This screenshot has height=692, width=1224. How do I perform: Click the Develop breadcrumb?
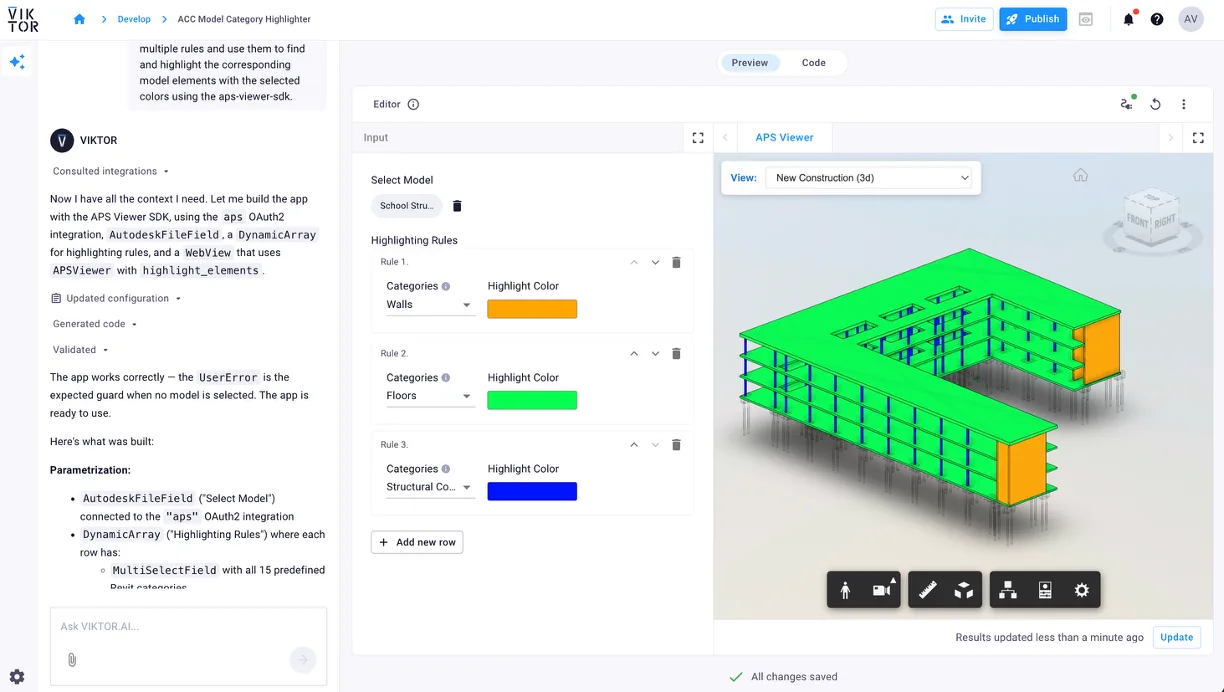tap(134, 19)
